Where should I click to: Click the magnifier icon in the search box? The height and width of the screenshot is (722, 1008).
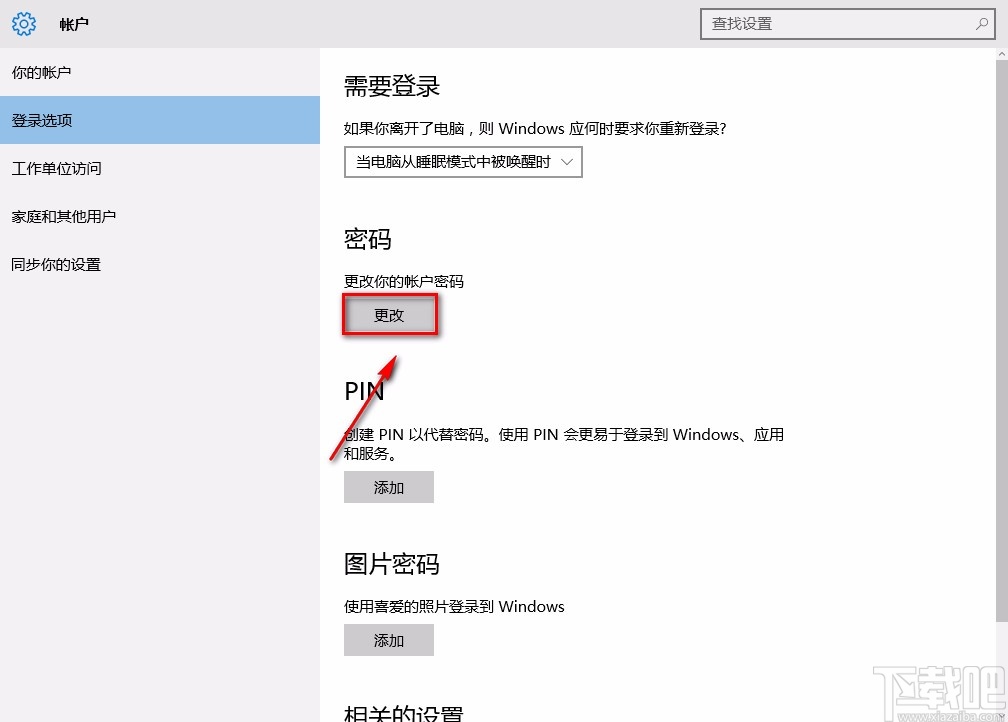pyautogui.click(x=982, y=23)
